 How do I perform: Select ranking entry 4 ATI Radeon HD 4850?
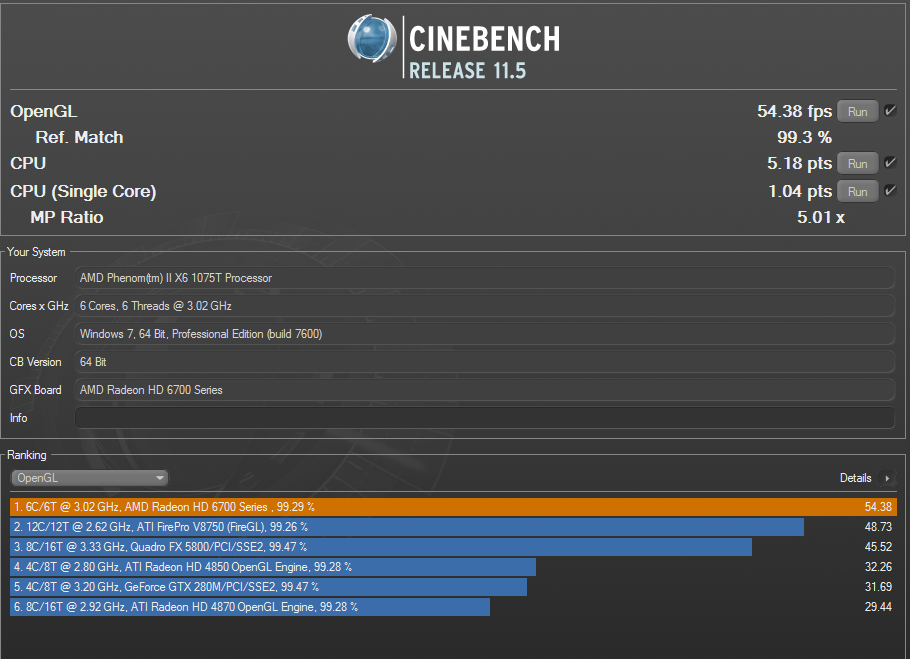(273, 567)
